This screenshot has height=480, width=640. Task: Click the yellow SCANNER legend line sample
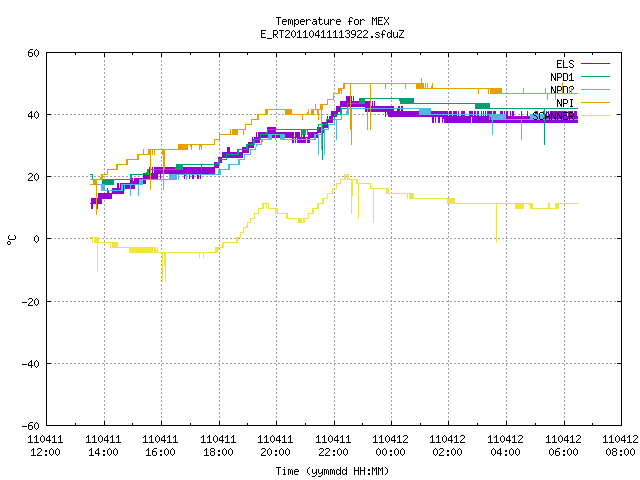tap(595, 116)
